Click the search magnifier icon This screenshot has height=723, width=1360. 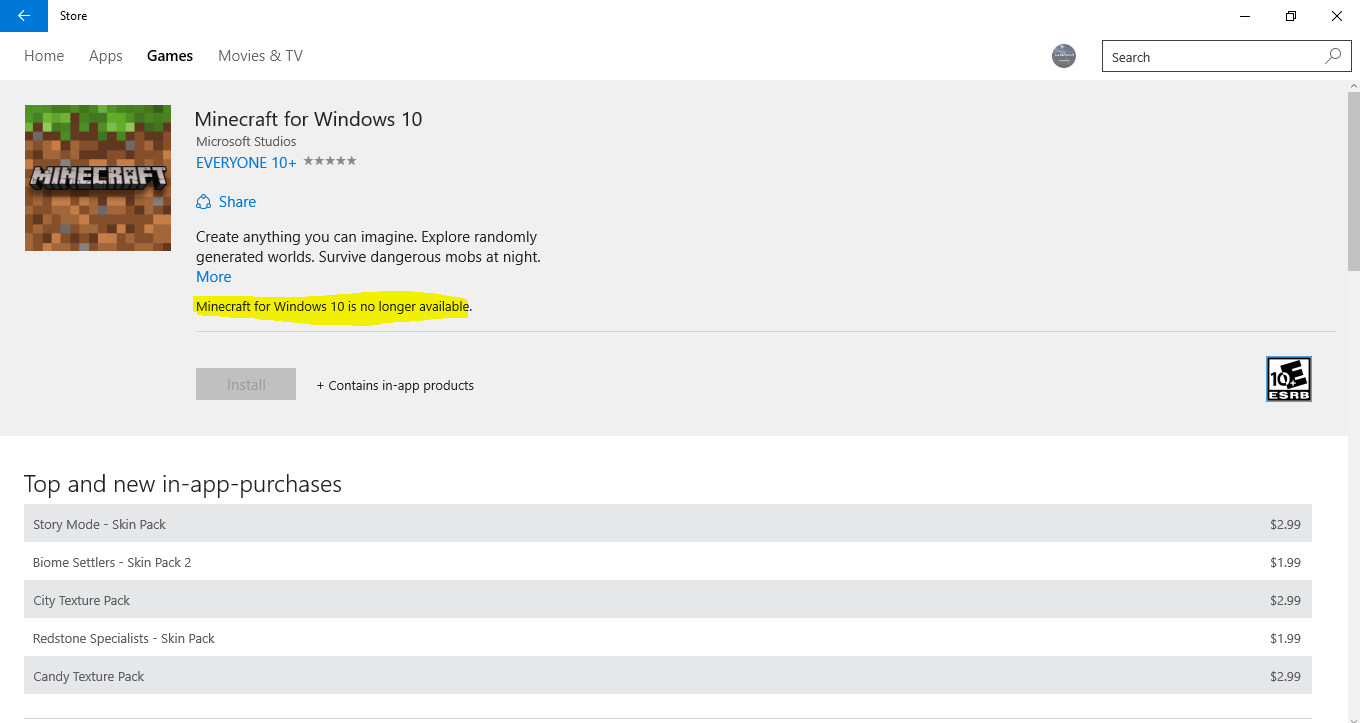coord(1333,57)
